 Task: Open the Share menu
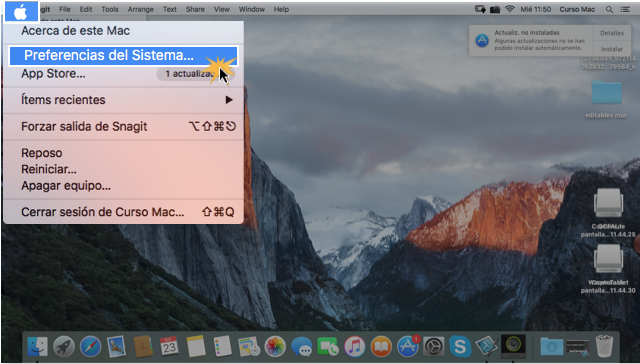195,9
